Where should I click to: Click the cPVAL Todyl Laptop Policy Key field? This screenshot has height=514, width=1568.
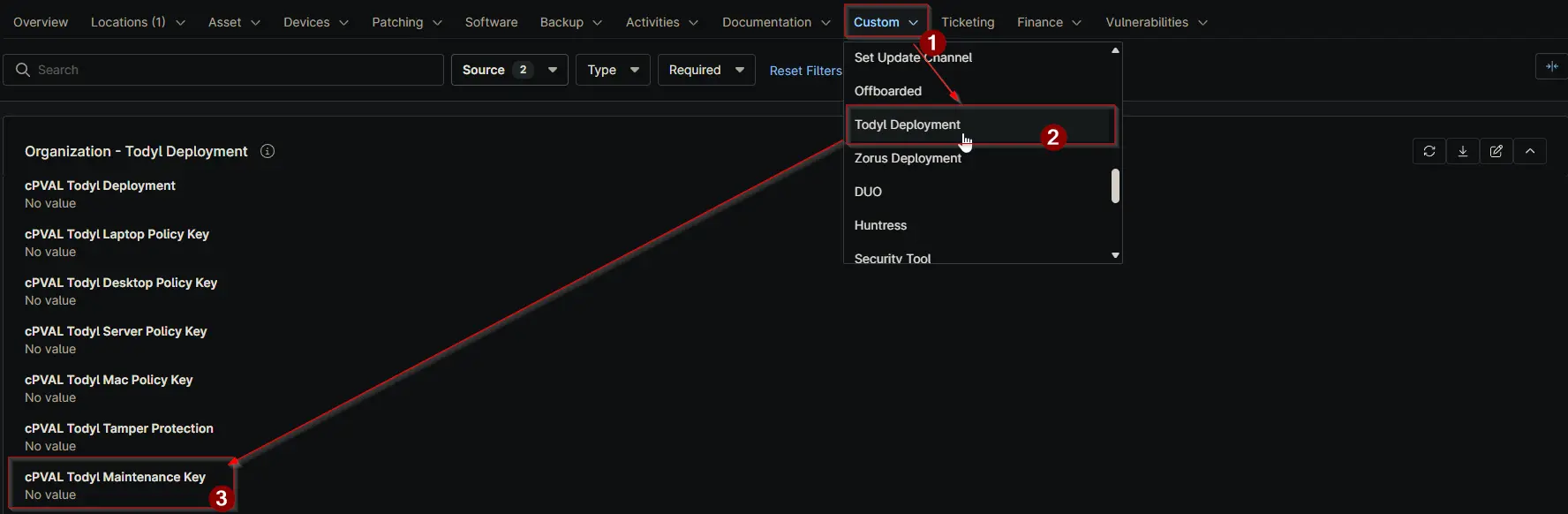point(117,243)
